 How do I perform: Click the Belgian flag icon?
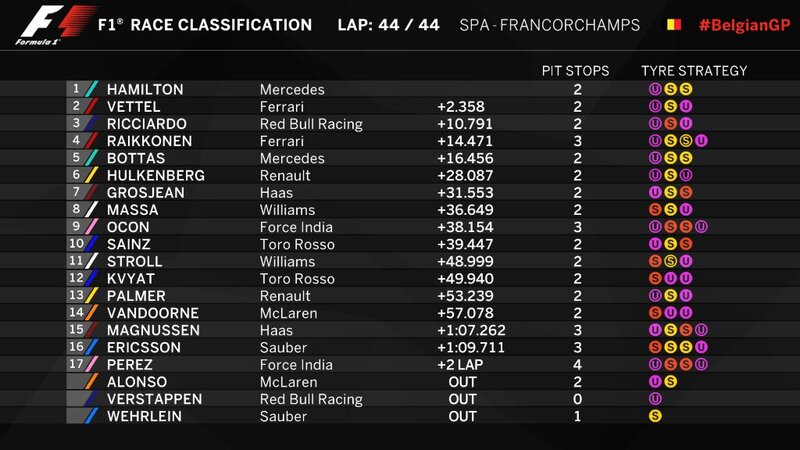coord(673,25)
